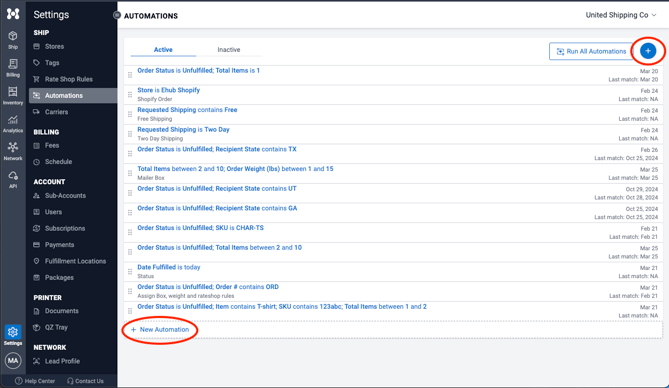Click handle for Requested Shipping contains Free
669x388 pixels.
(130, 114)
